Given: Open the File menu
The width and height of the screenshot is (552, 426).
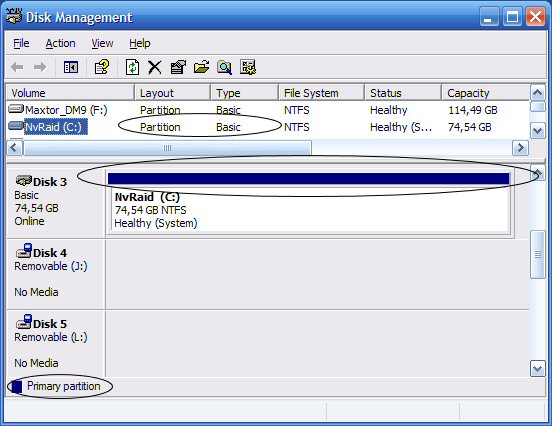Looking at the screenshot, I should (21, 43).
